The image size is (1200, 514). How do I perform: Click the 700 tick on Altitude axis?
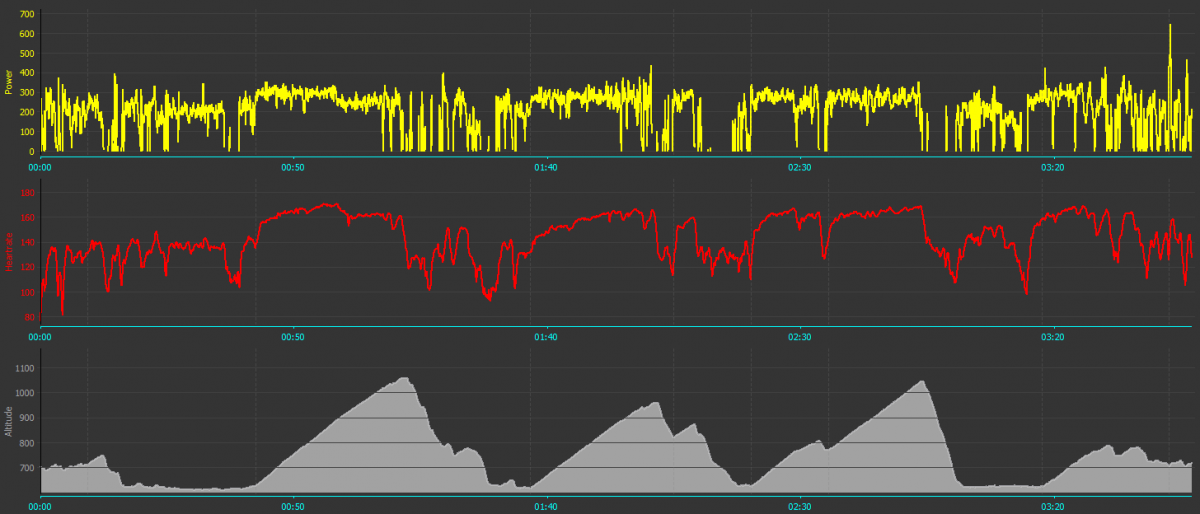(x=26, y=468)
